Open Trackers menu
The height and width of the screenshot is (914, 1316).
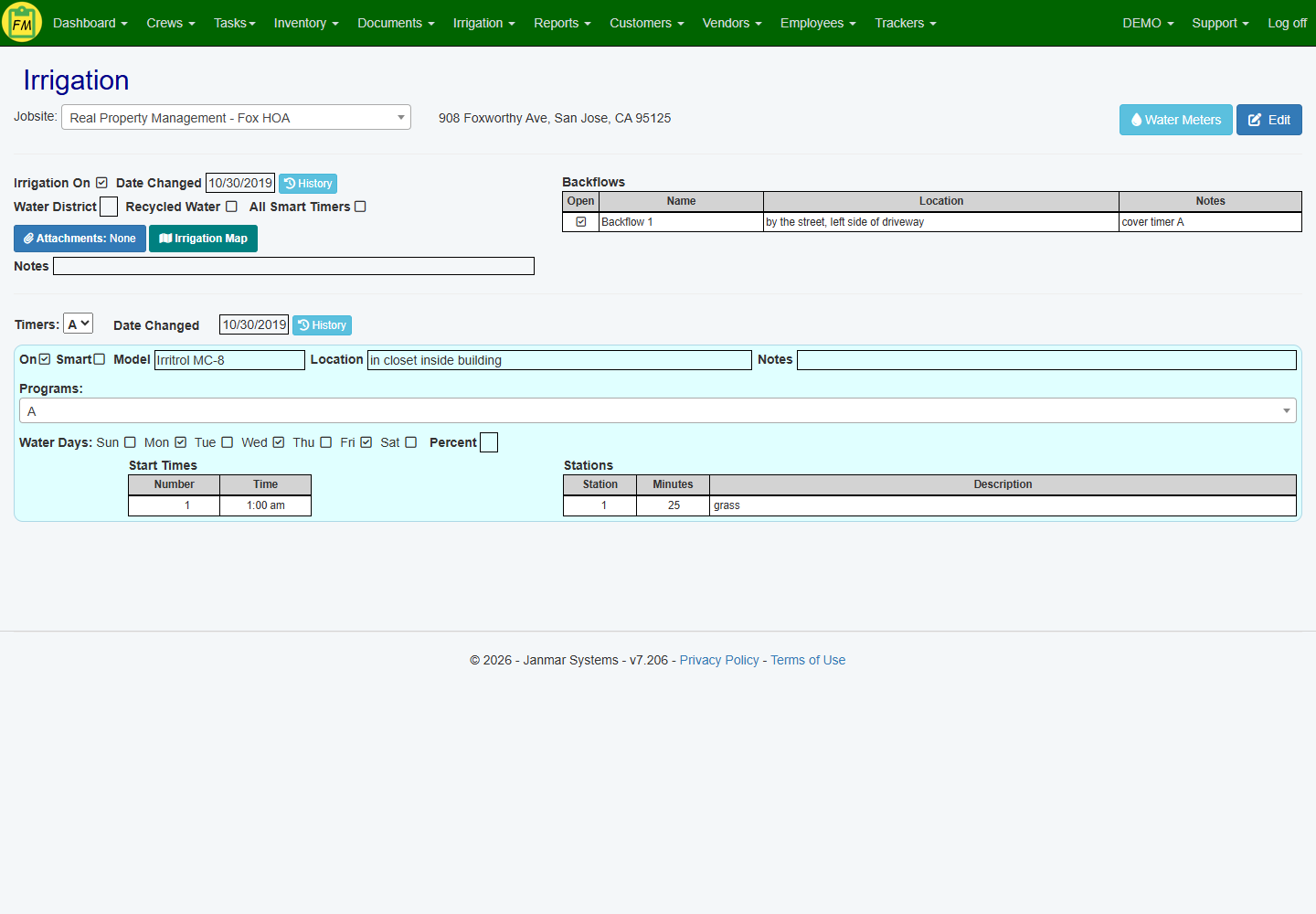pyautogui.click(x=906, y=23)
